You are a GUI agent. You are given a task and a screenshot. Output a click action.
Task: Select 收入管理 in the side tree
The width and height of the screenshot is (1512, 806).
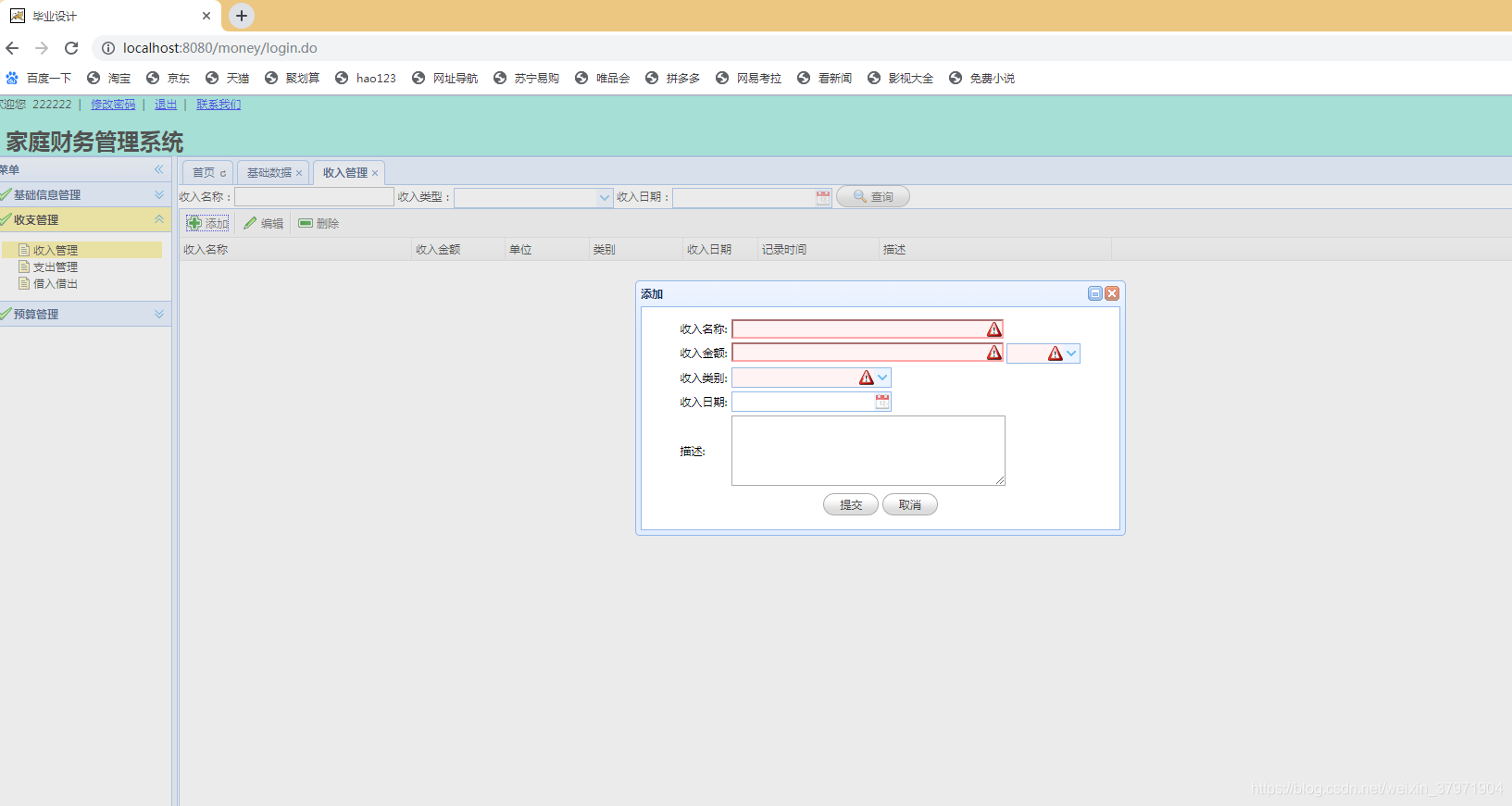point(56,250)
